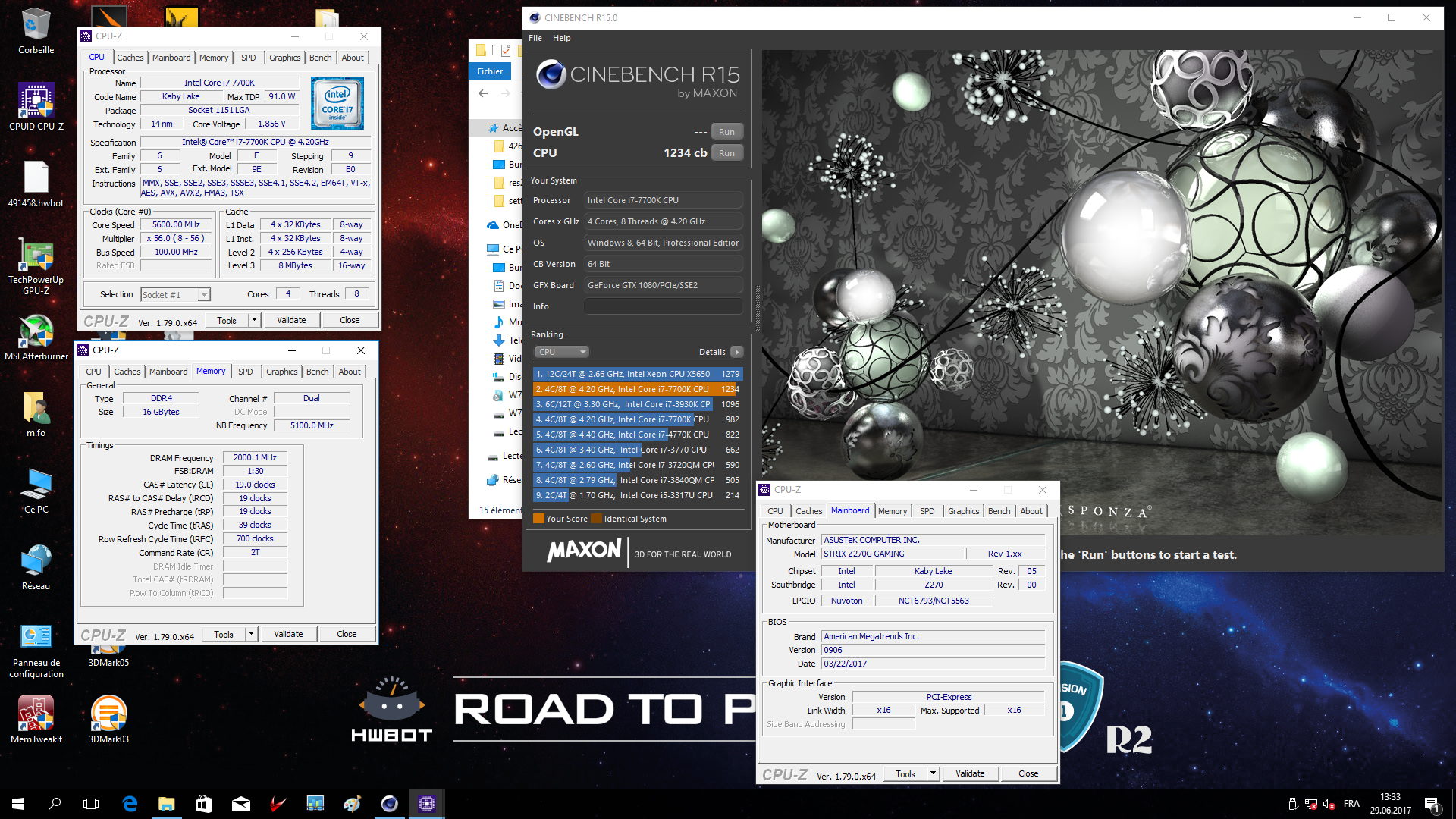Open the Ce PC desktop icon
This screenshot has width=1456, height=819.
pyautogui.click(x=36, y=491)
